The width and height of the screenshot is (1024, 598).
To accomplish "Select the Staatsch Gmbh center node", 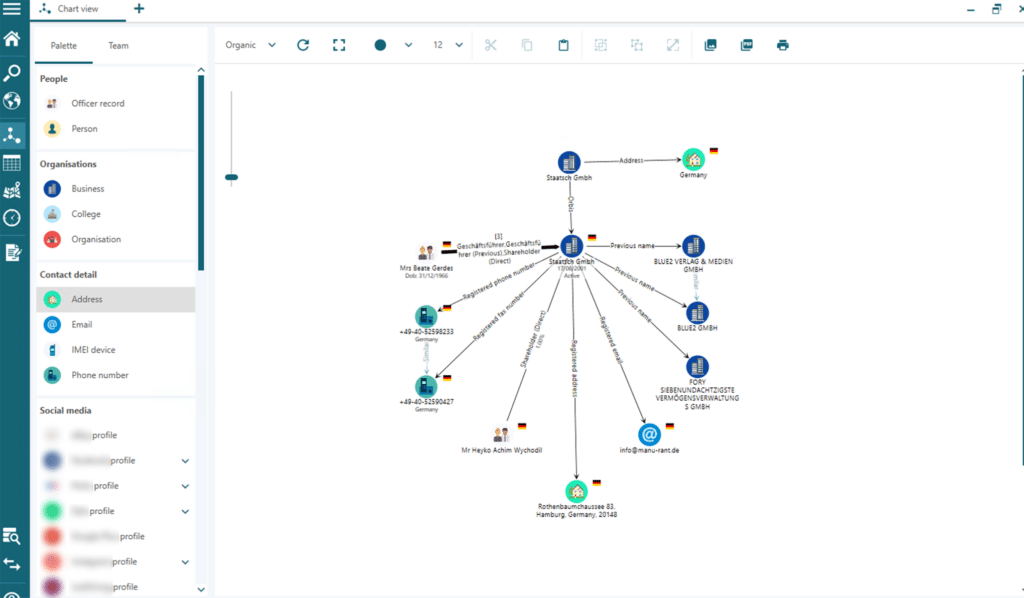I will click(x=571, y=246).
